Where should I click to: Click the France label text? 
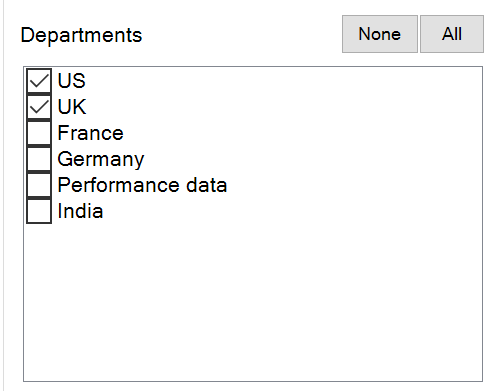click(91, 133)
